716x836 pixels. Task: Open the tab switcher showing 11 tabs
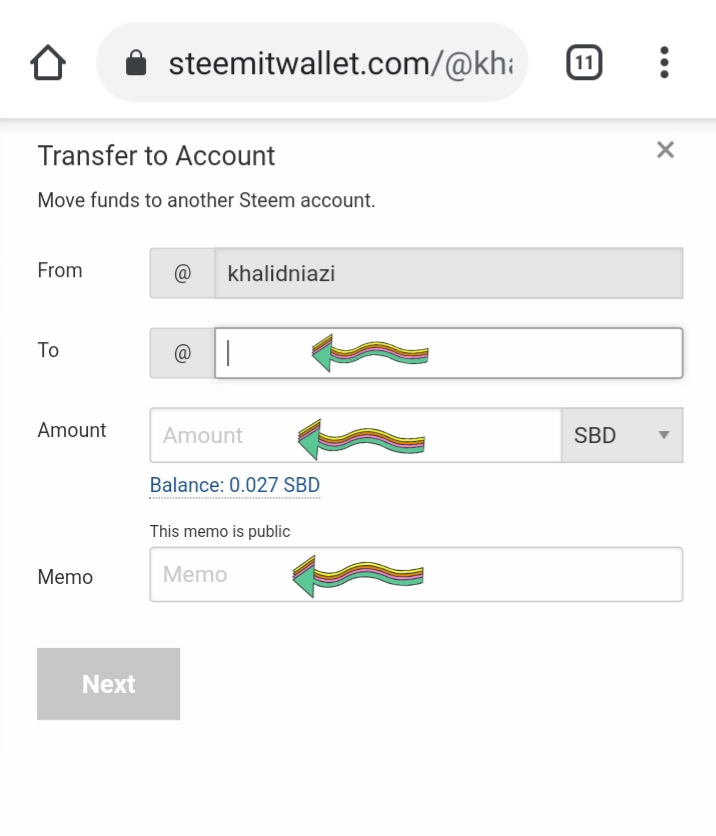(x=585, y=64)
